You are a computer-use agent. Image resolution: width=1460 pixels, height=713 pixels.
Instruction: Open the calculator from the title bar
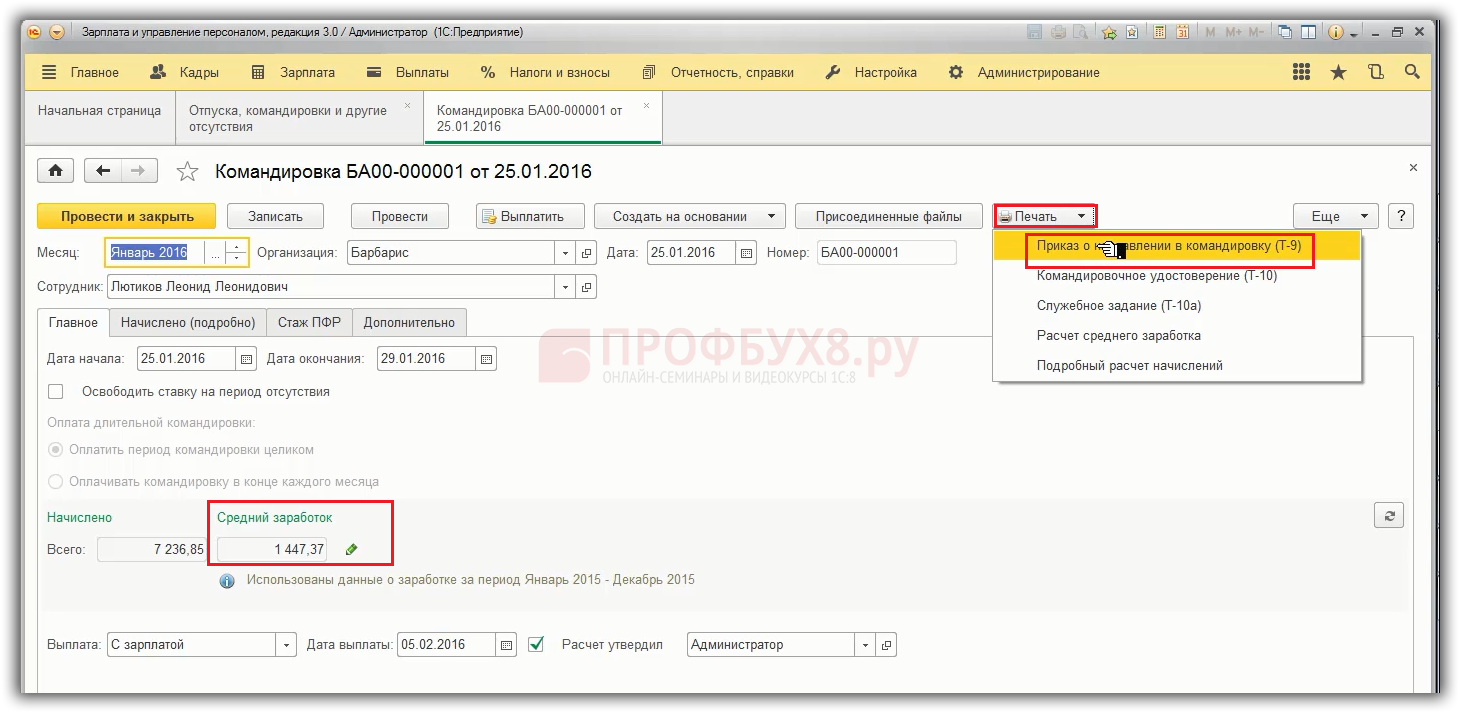point(1160,32)
